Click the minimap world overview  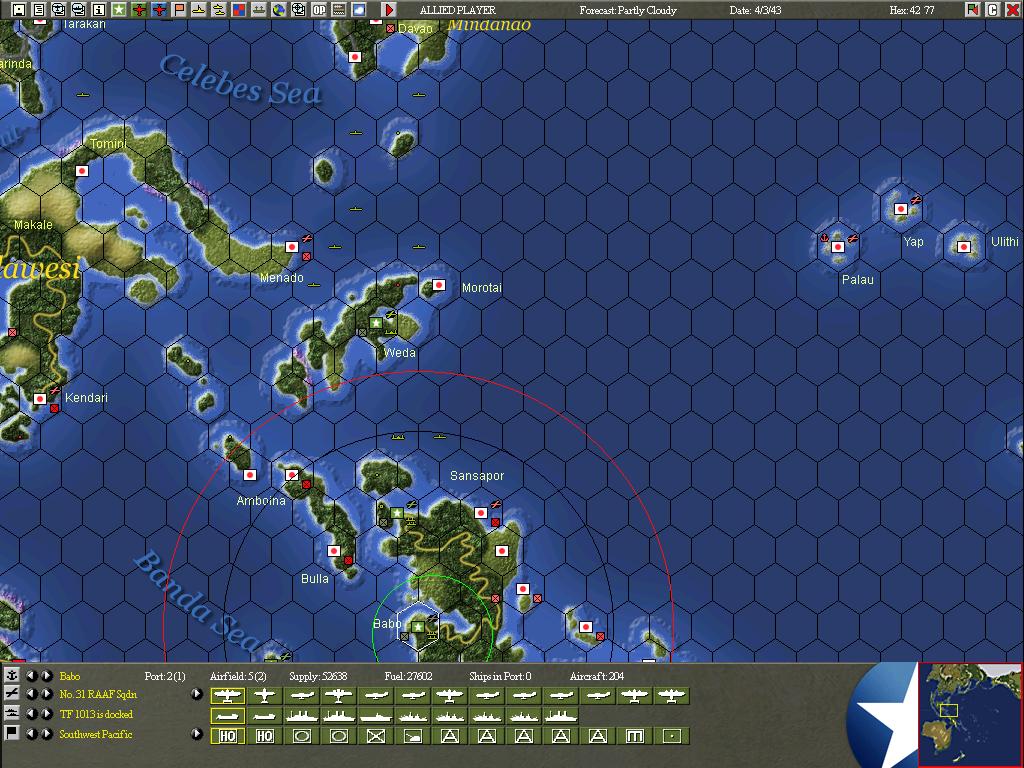(970, 714)
